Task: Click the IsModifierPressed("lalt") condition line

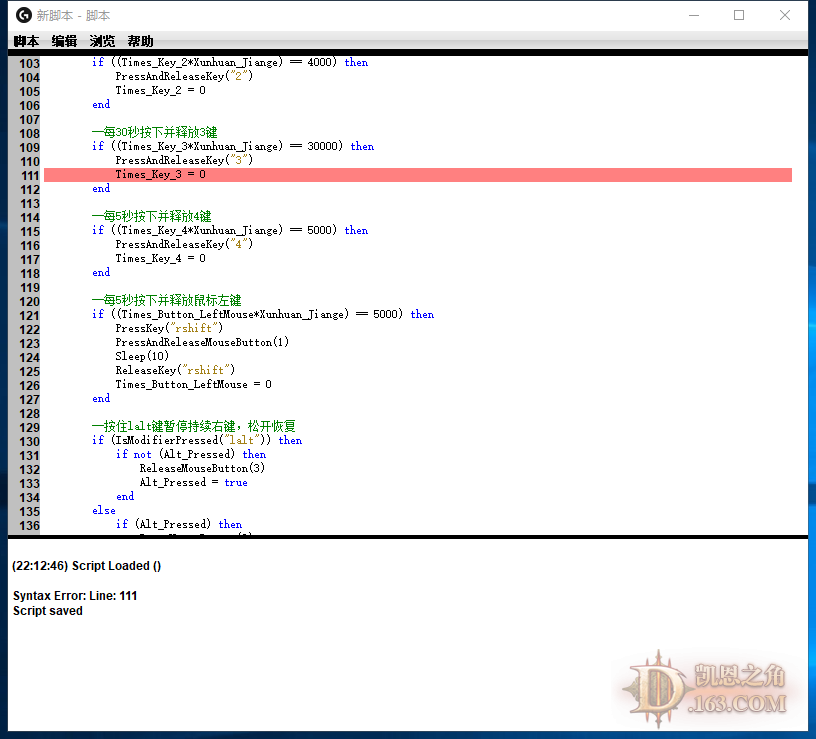Action: [x=197, y=440]
